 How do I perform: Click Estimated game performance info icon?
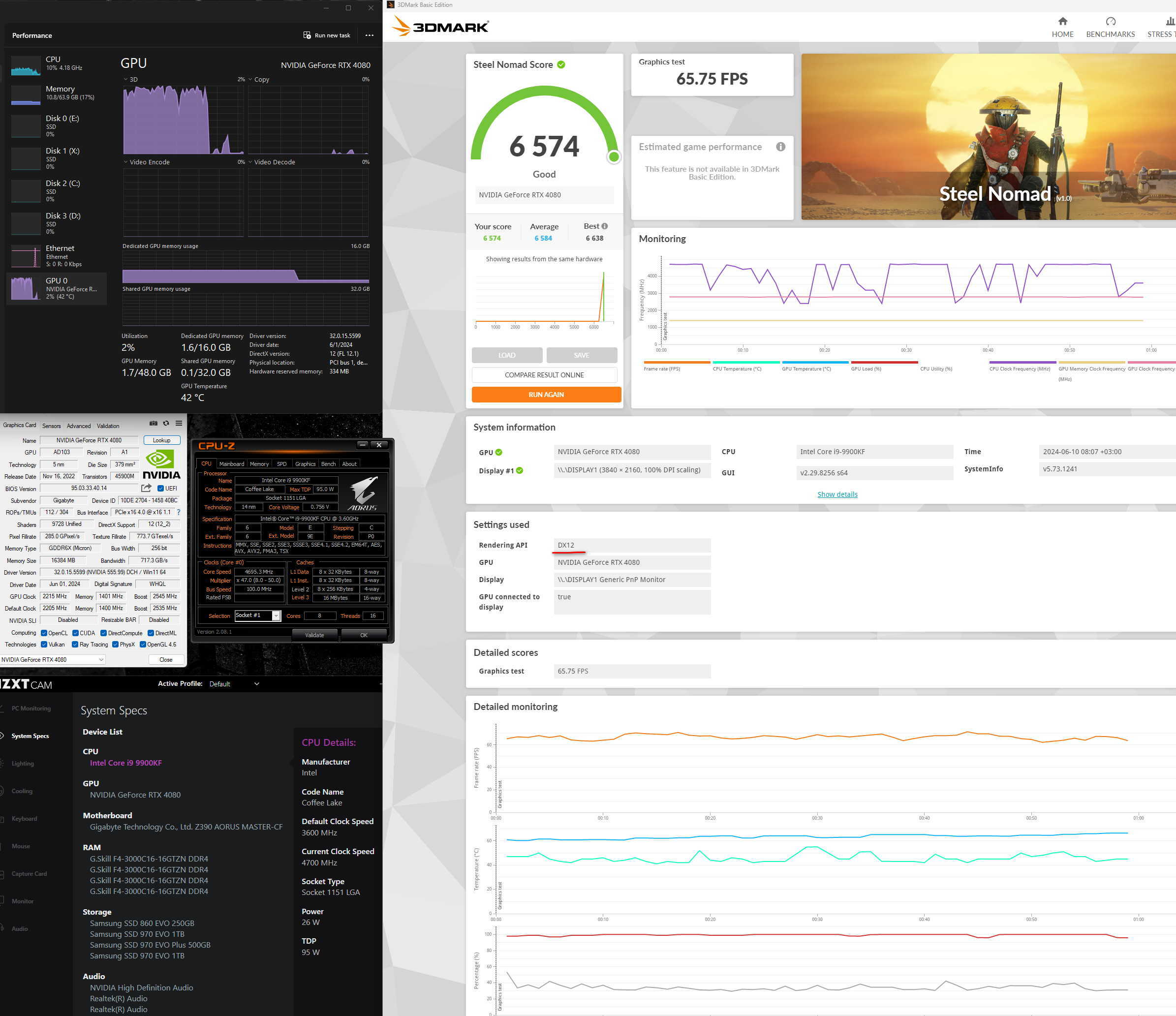780,147
